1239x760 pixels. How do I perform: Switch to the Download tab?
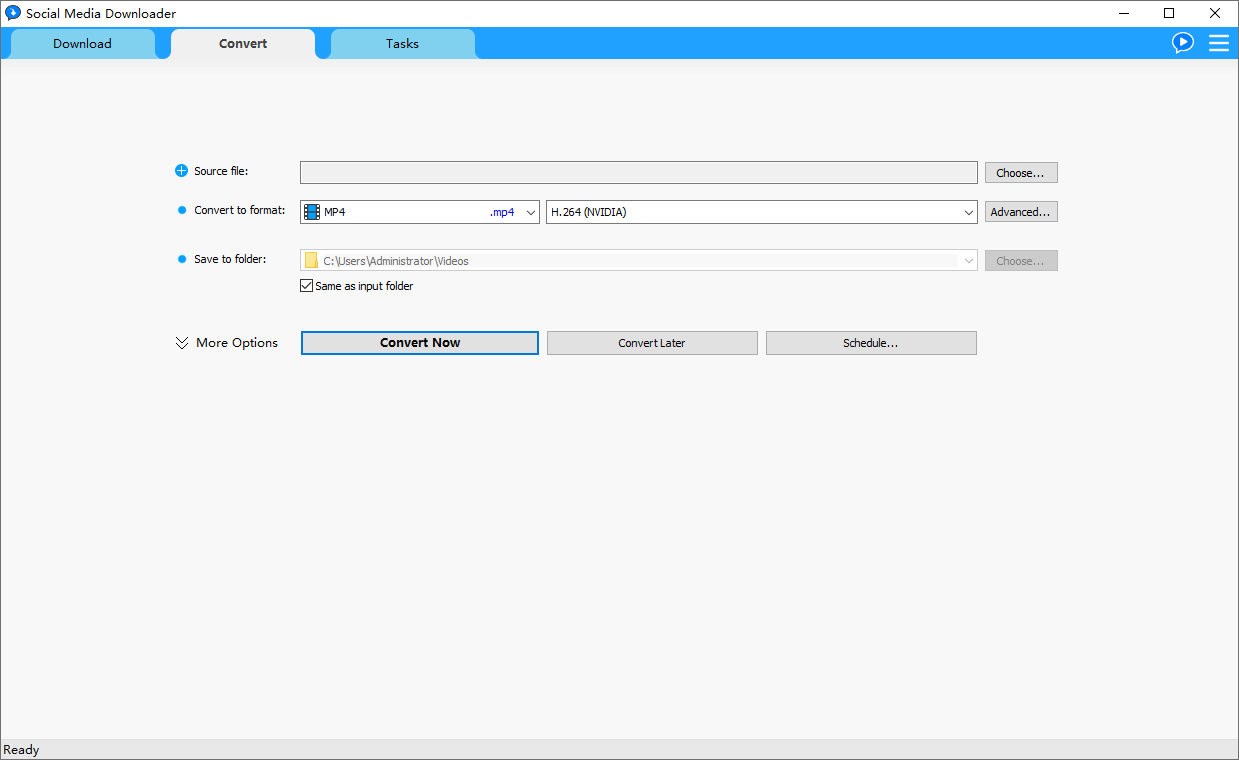point(83,44)
